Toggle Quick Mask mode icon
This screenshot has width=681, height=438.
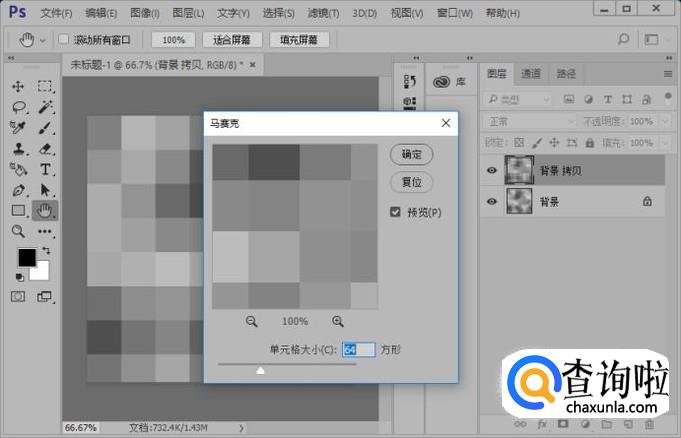point(18,297)
